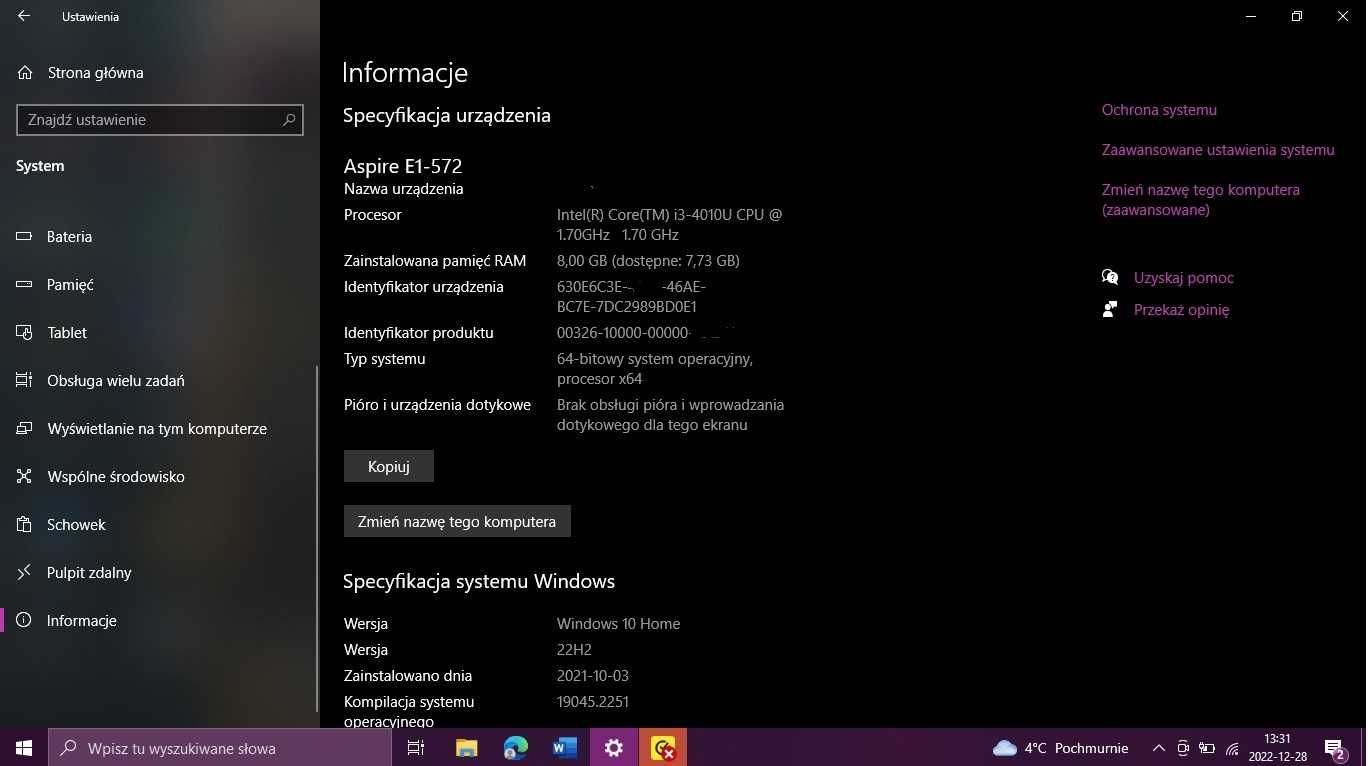Open Ochrona systemu link
This screenshot has width=1368, height=766.
point(1159,110)
